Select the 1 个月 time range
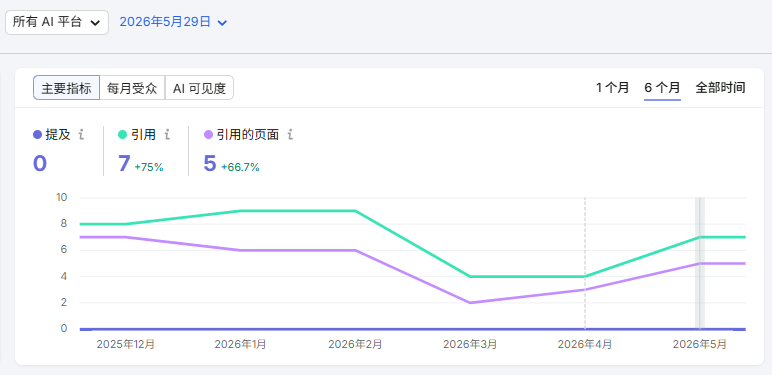This screenshot has height=375, width=772. pos(612,88)
